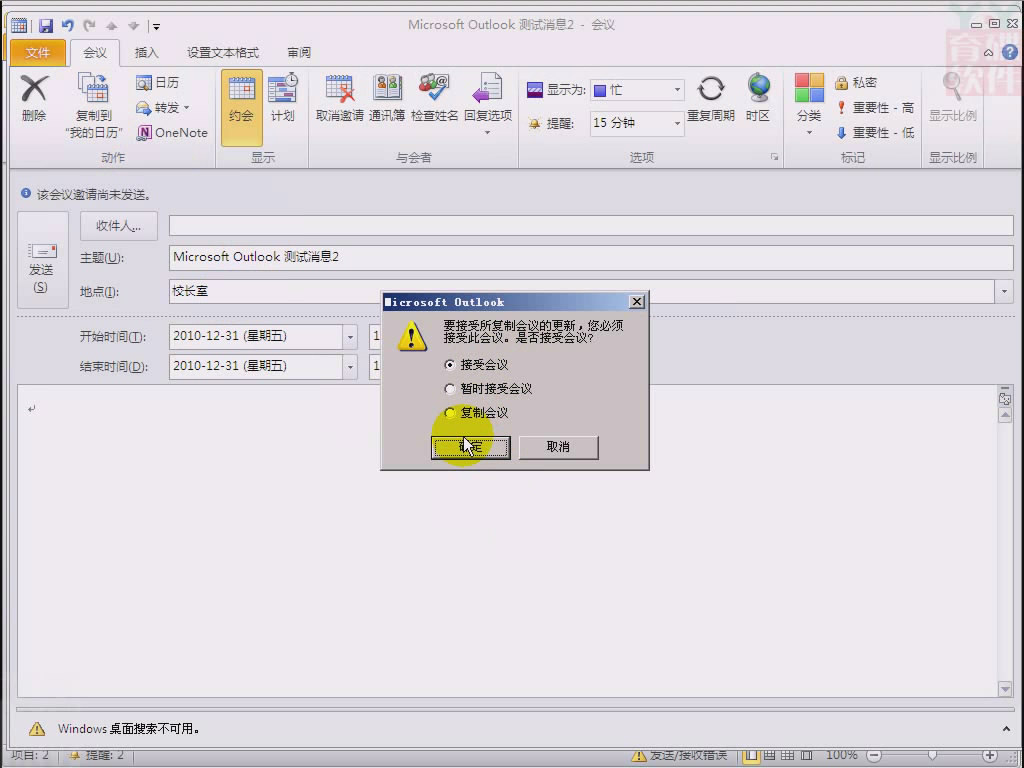Click Copy to My Calendar (复制到我的日历)

point(94,106)
